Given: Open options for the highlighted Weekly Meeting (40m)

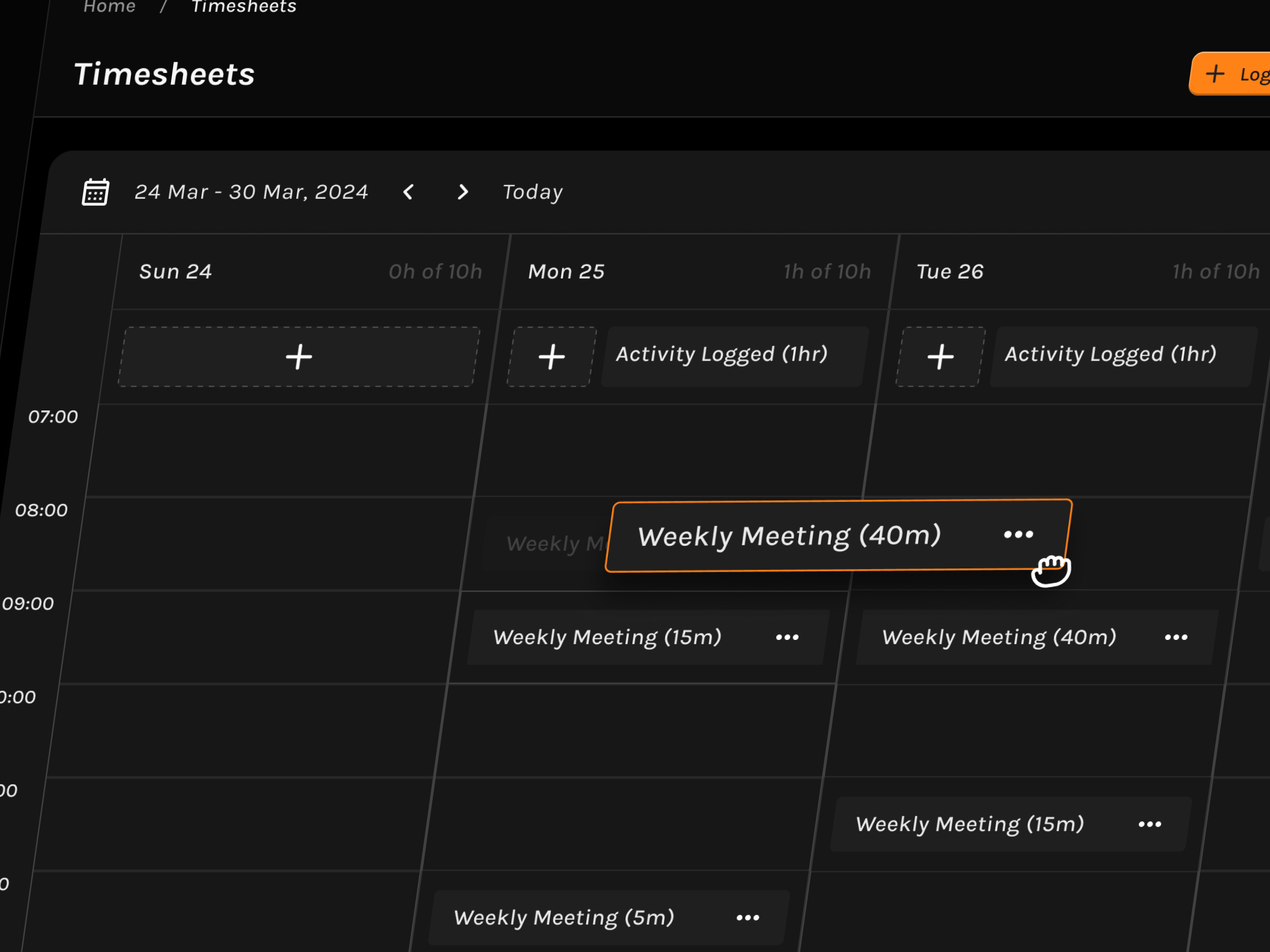Looking at the screenshot, I should pyautogui.click(x=1018, y=535).
